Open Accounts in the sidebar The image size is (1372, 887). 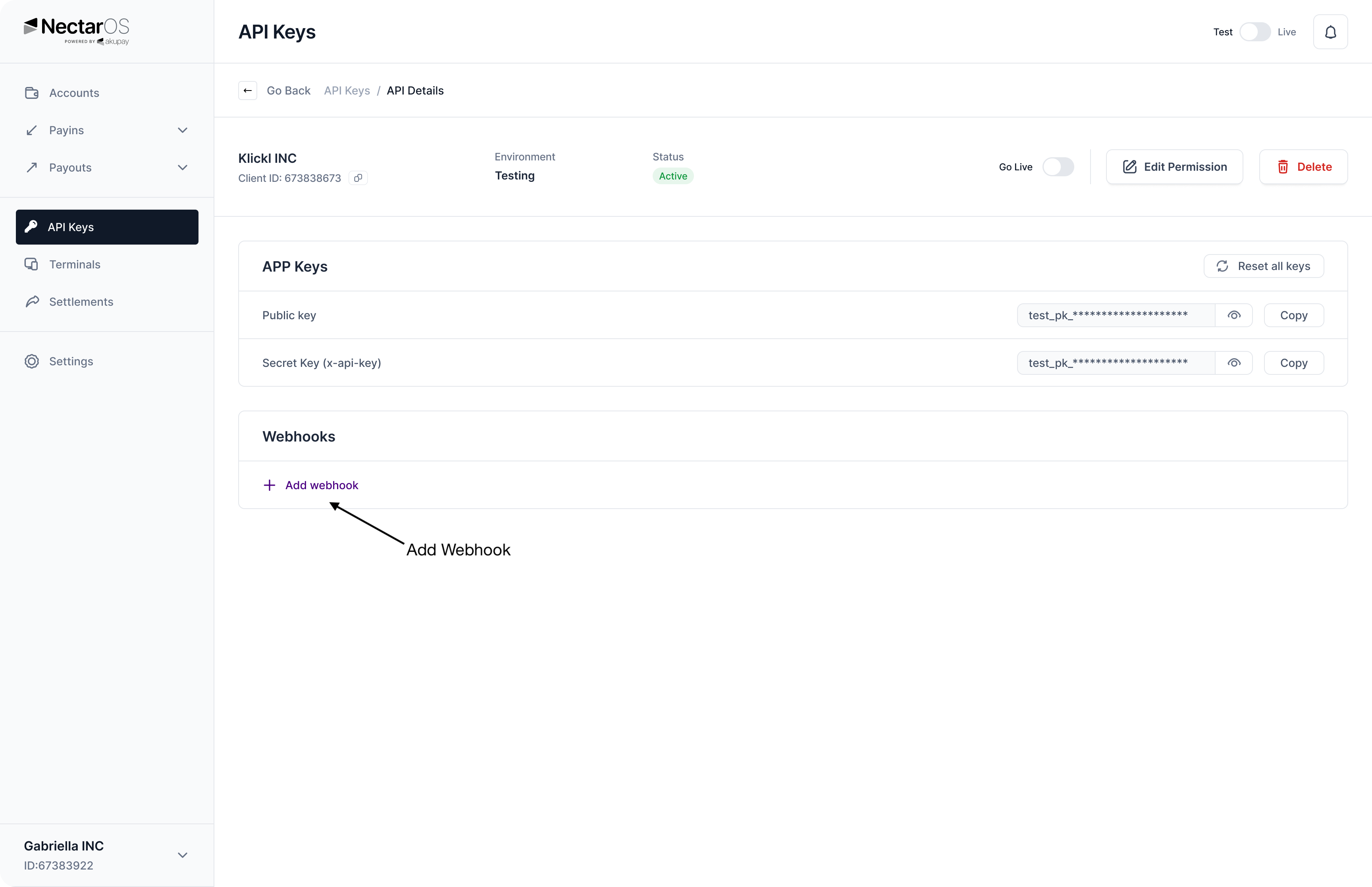tap(107, 93)
